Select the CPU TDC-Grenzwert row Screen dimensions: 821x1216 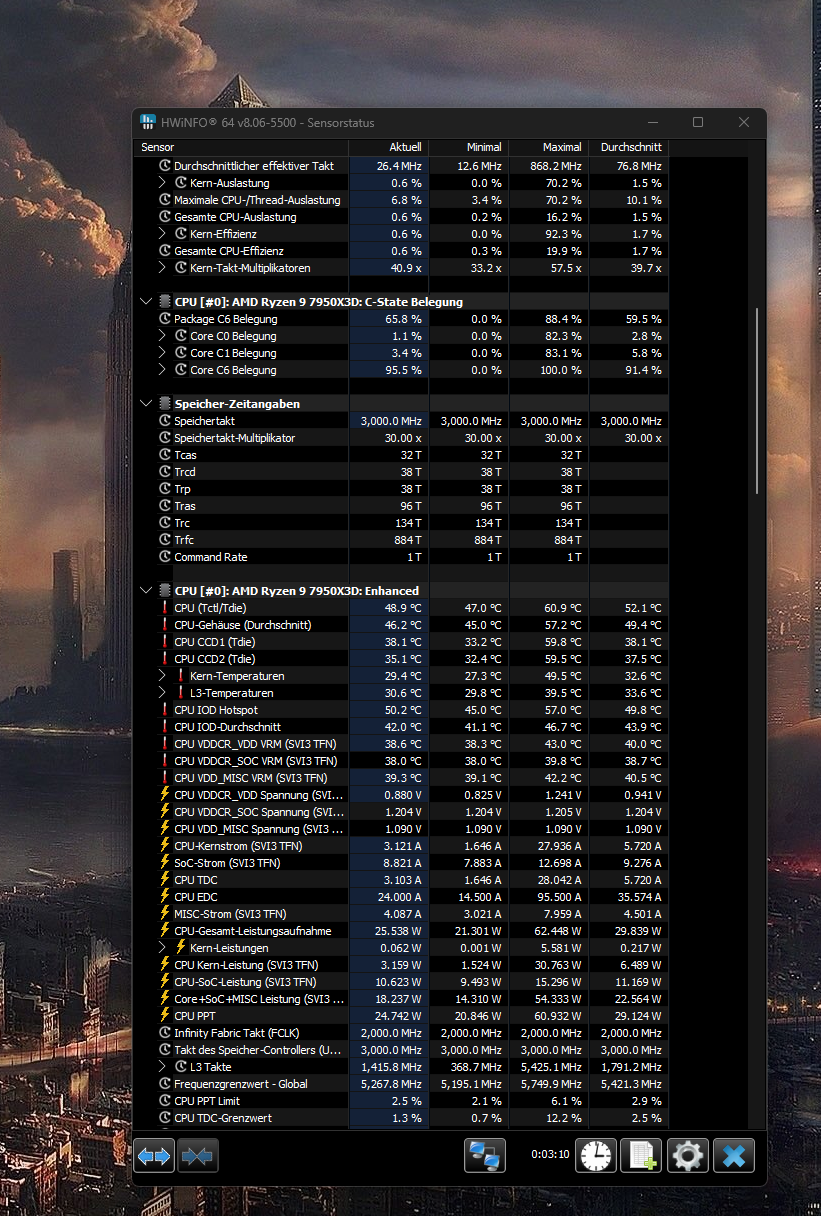pyautogui.click(x=403, y=1118)
